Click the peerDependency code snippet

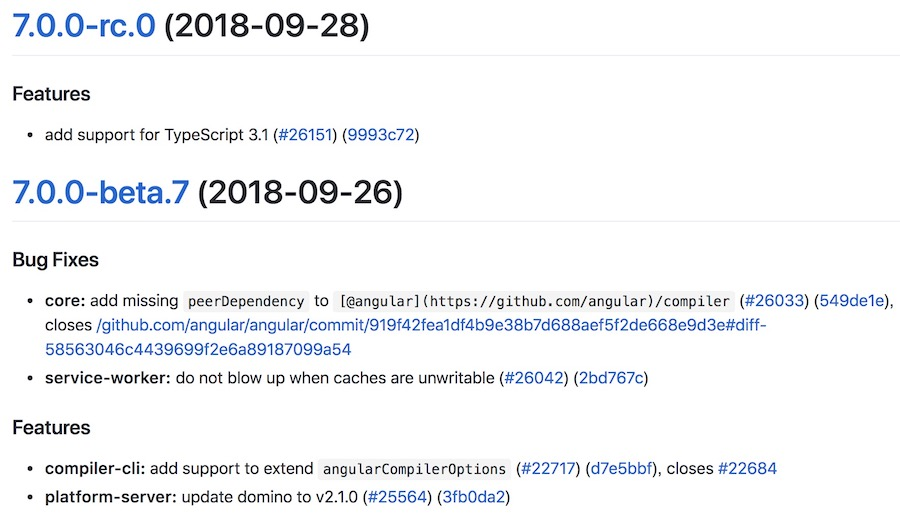(246, 301)
